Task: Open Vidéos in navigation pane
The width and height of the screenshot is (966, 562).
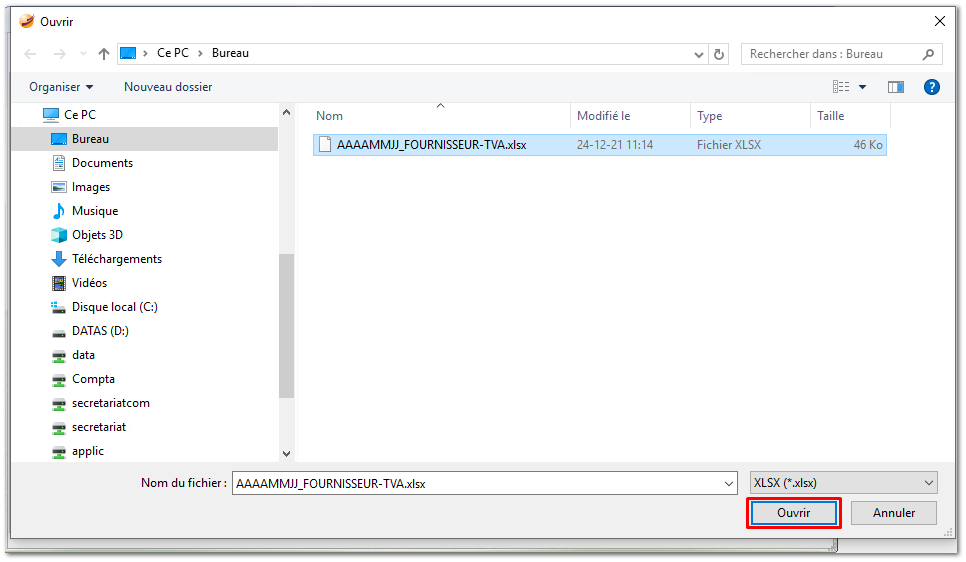Action: point(89,283)
